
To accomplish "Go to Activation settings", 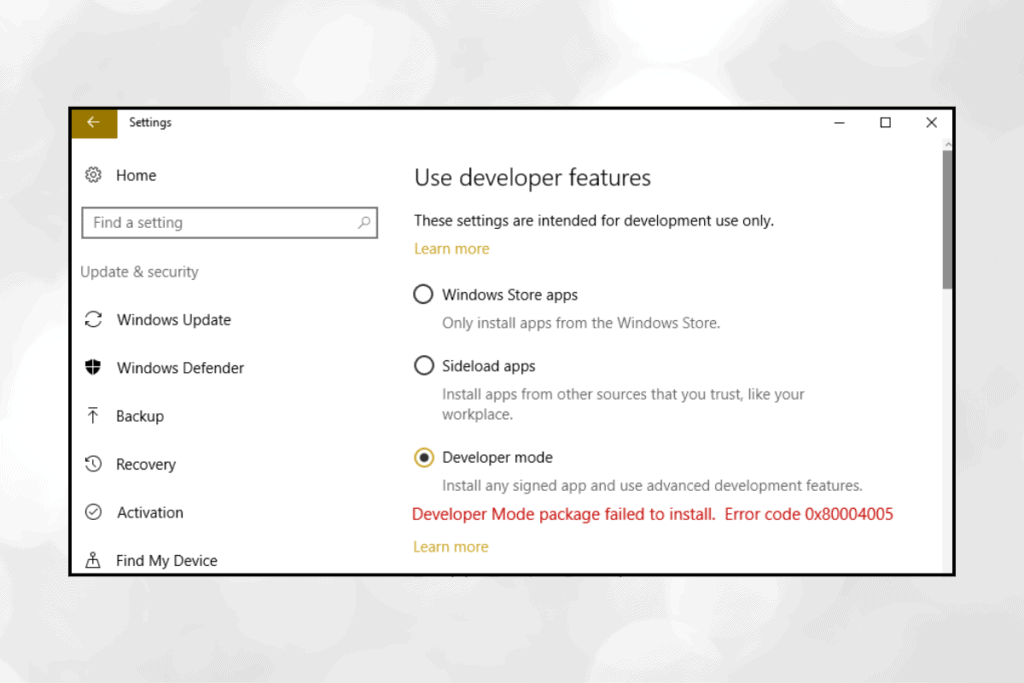I will pos(150,513).
